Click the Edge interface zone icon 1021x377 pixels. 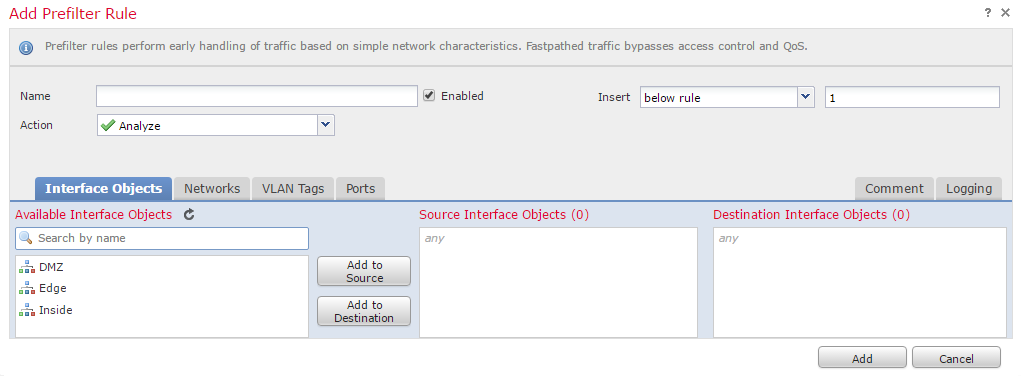click(x=27, y=288)
